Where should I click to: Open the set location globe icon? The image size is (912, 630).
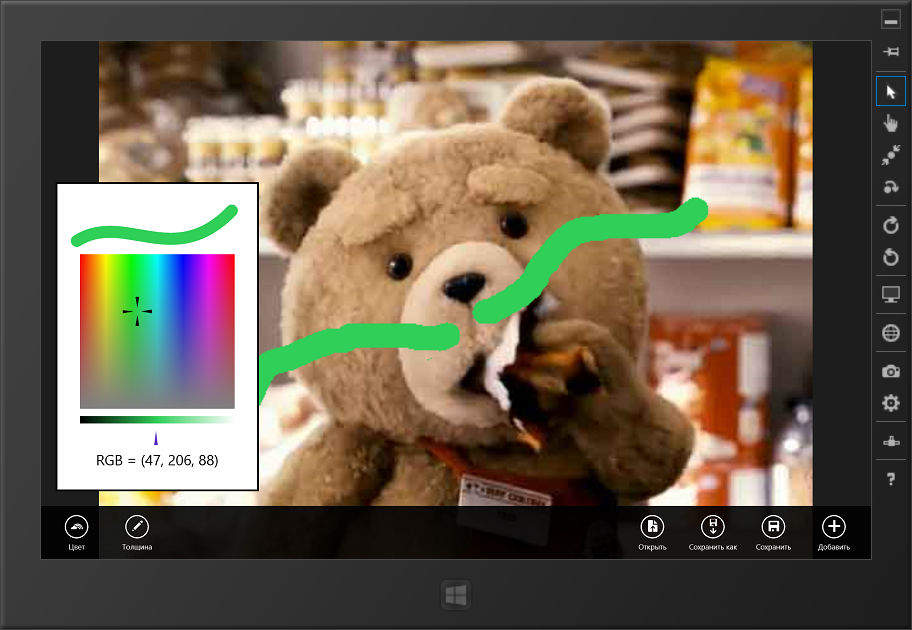(890, 333)
